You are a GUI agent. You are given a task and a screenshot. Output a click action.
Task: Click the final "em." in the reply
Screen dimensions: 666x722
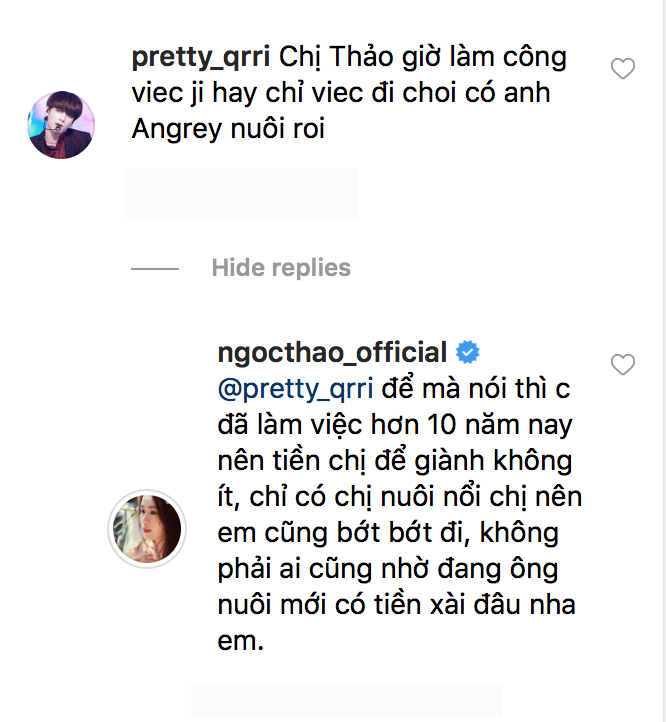coord(240,641)
